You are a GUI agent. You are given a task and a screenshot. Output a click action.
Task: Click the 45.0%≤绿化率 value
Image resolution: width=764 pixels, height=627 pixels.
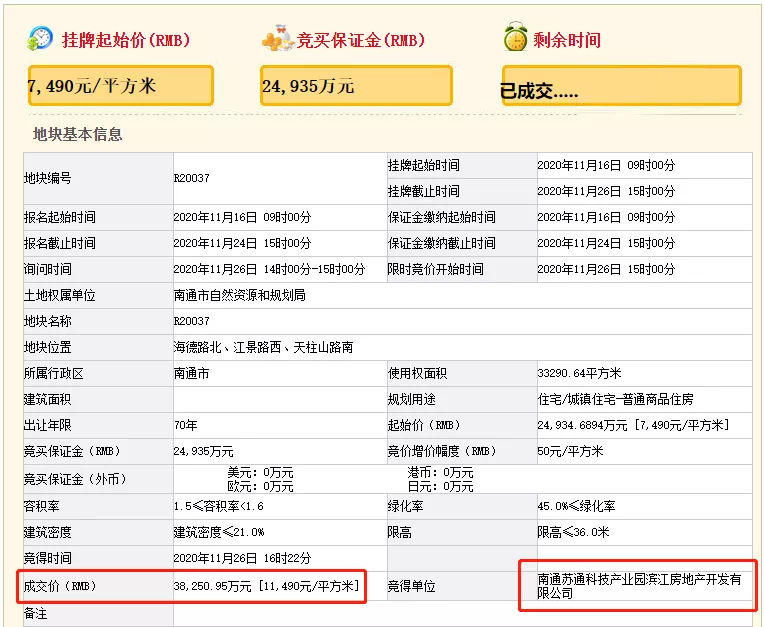tap(576, 506)
